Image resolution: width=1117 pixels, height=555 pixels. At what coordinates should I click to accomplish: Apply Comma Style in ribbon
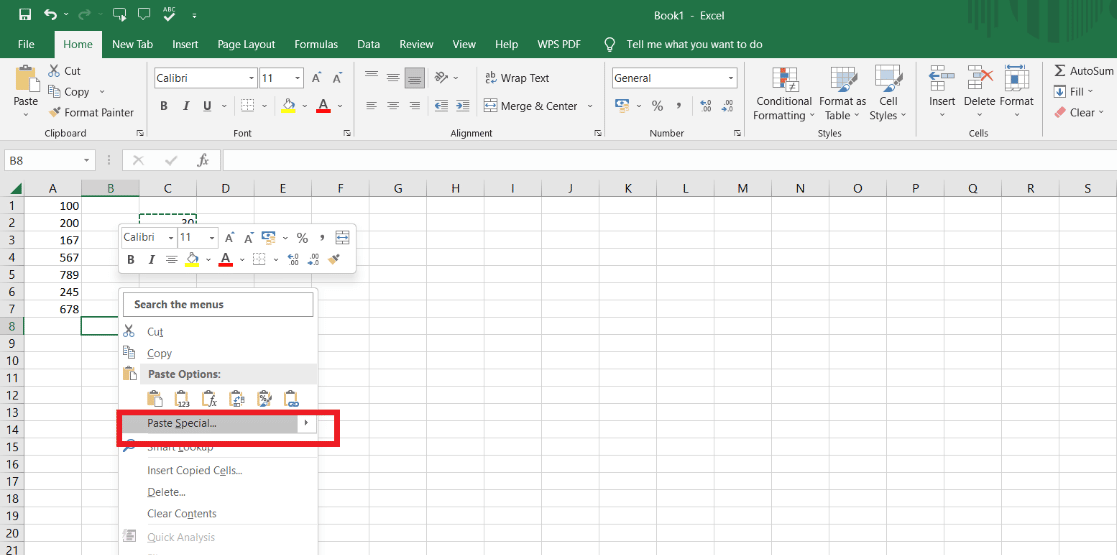point(679,106)
